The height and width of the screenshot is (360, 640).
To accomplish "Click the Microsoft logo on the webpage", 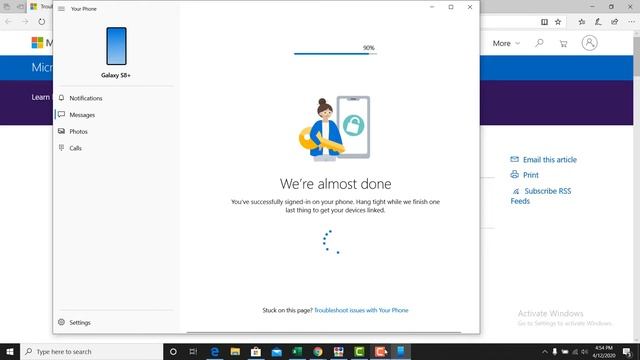I will 38,42.
